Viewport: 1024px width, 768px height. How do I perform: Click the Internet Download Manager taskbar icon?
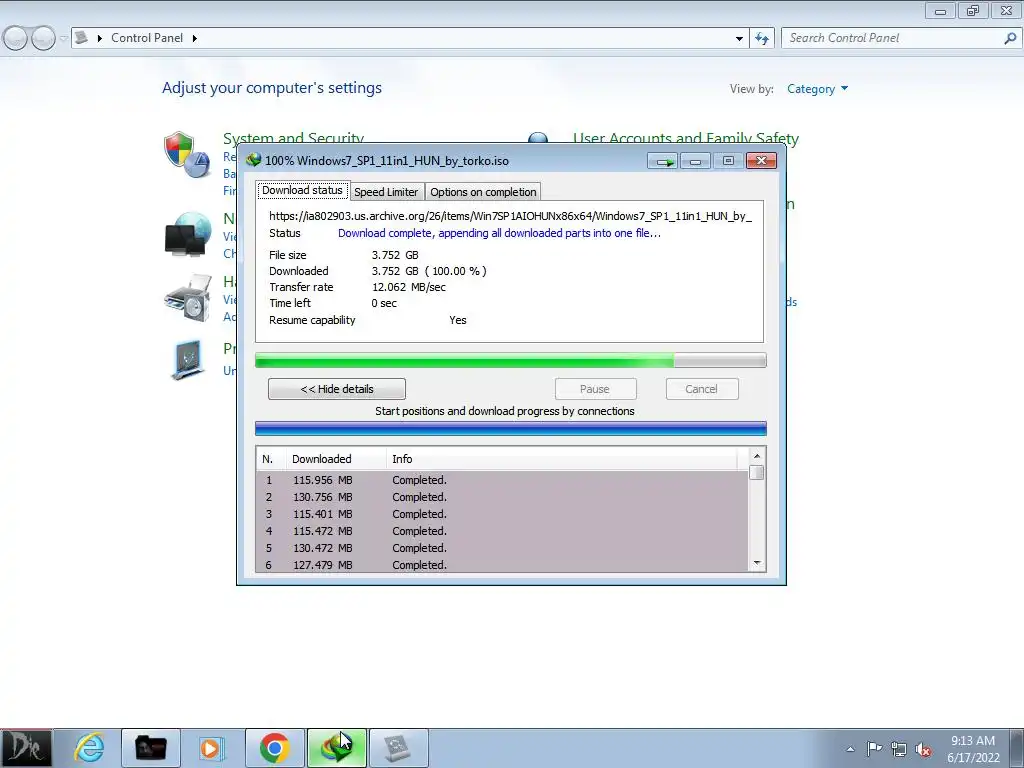(x=337, y=748)
